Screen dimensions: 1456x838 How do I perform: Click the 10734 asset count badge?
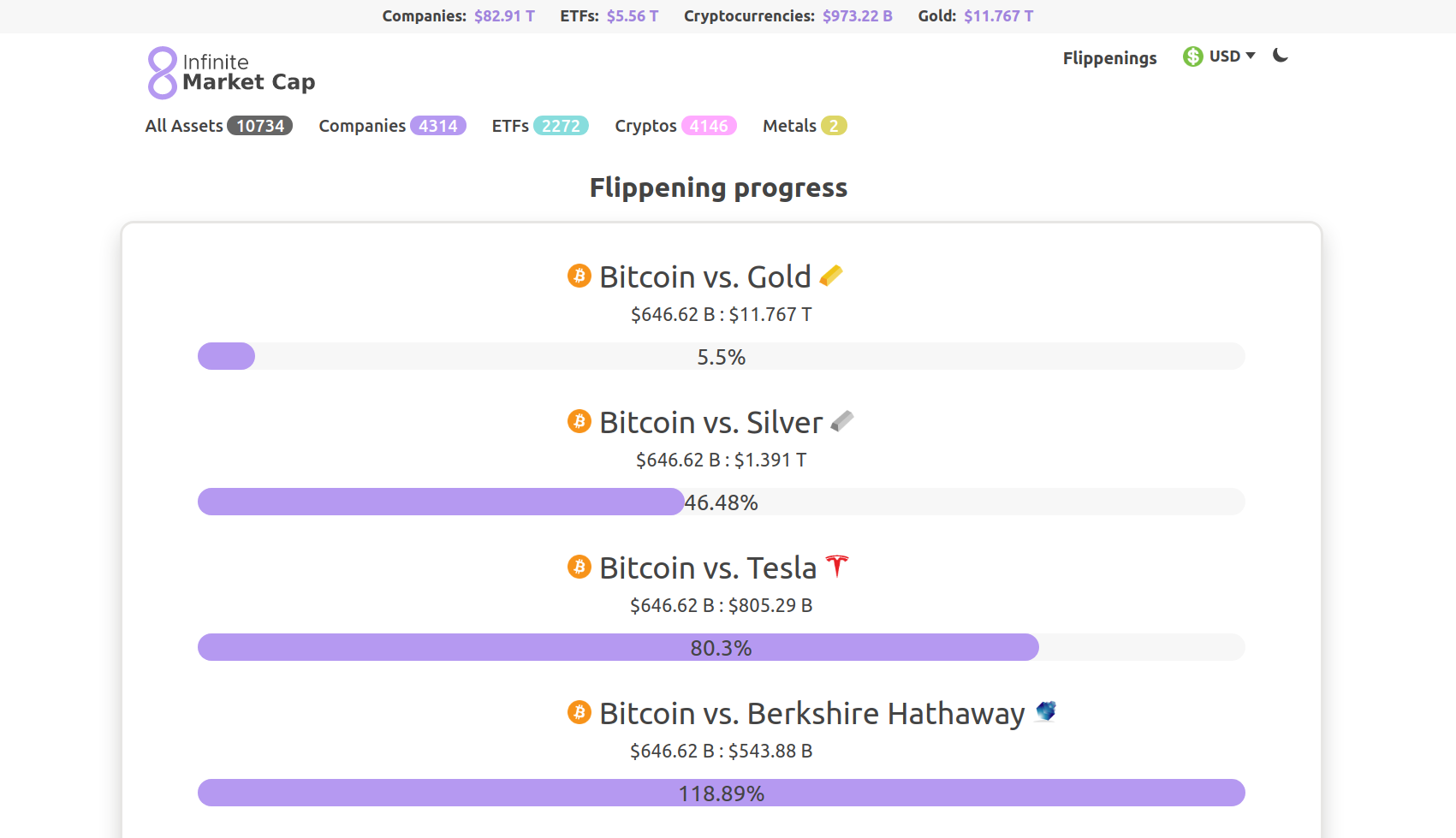pos(259,125)
